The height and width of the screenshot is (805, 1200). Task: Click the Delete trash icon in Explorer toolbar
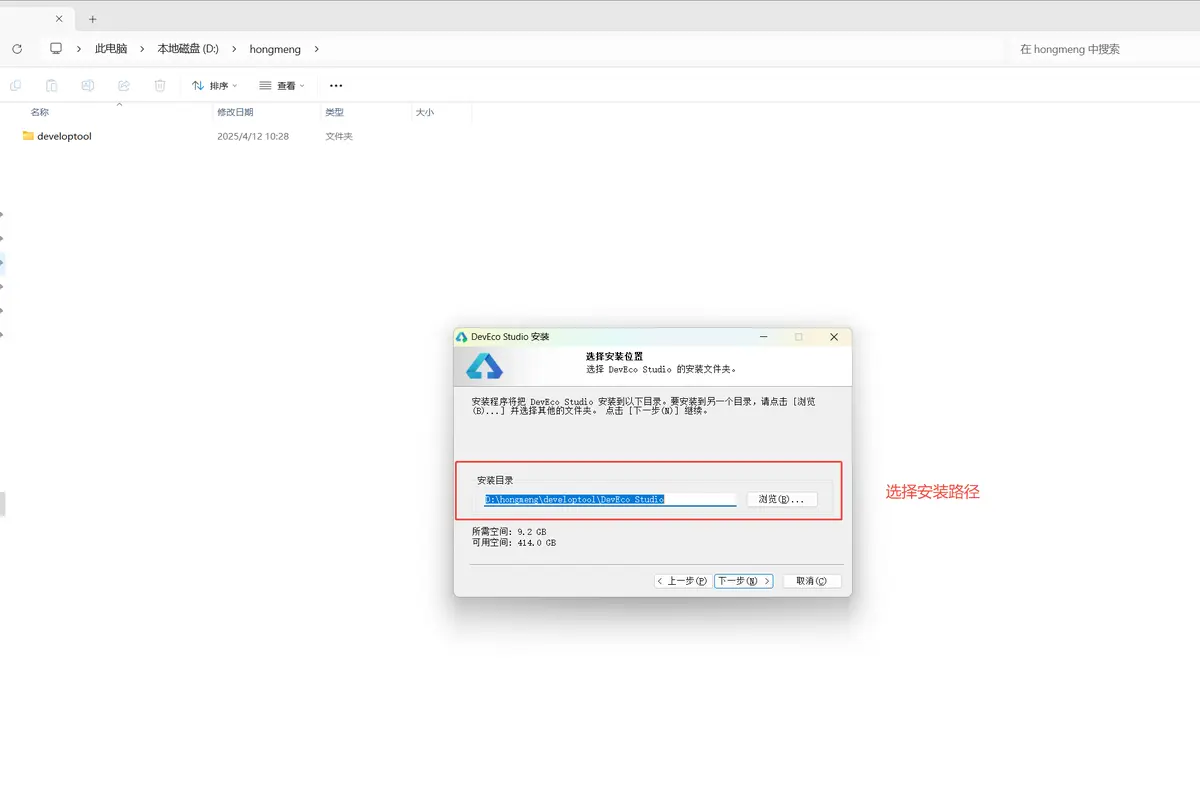click(160, 86)
